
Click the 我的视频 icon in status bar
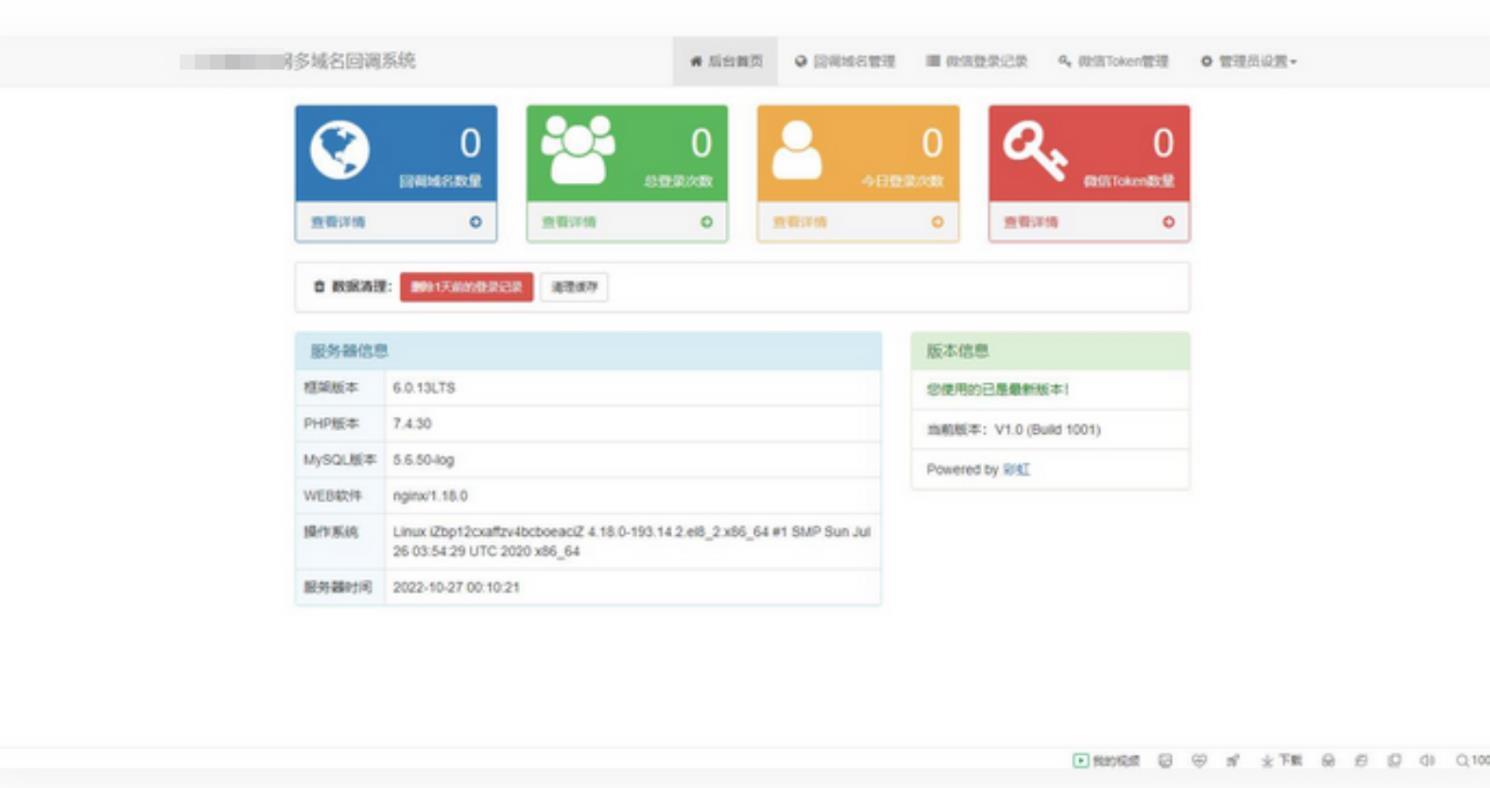point(1081,761)
